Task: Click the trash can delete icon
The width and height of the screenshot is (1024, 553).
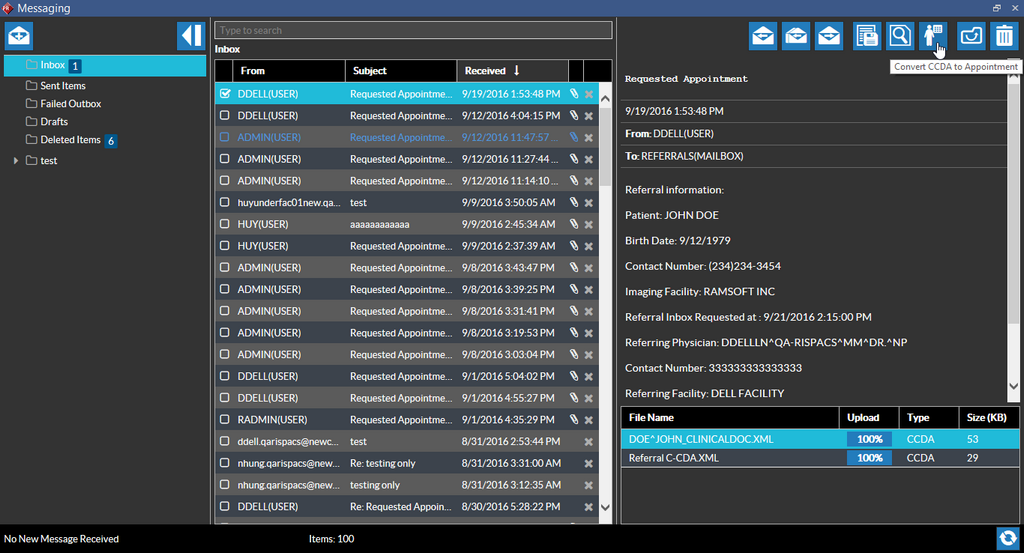Action: pyautogui.click(x=1003, y=36)
